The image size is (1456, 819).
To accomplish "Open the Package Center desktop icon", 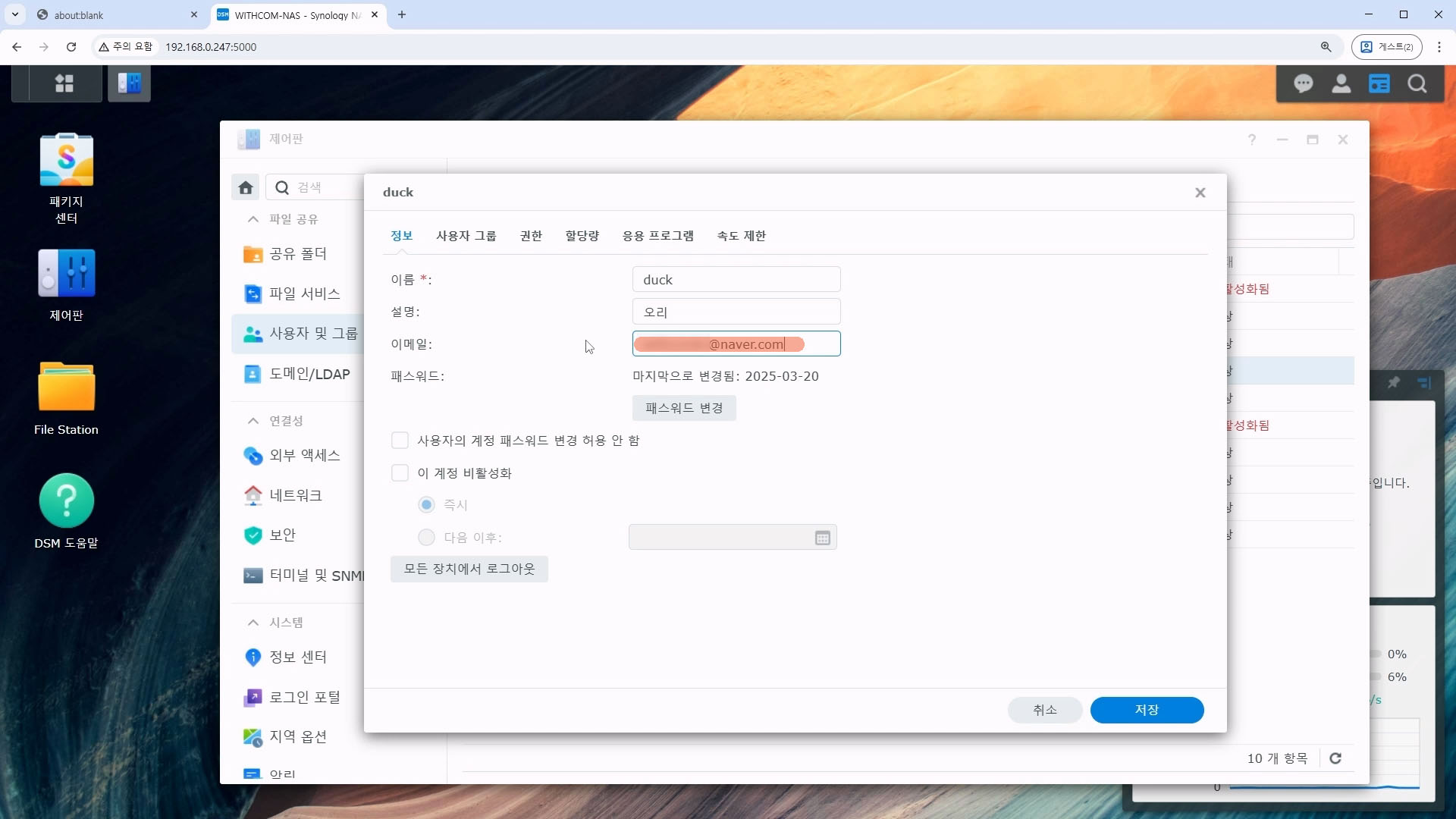I will coord(66,161).
